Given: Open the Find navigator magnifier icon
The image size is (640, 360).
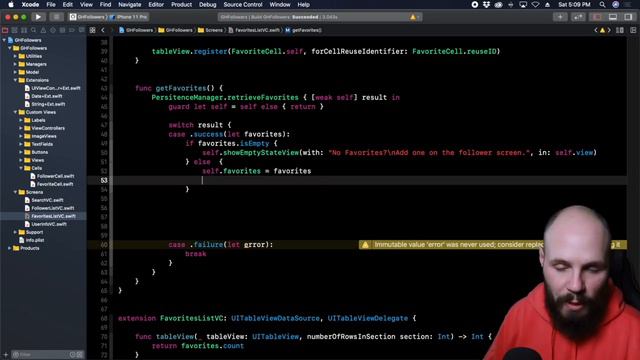Looking at the screenshot, I should pos(33,30).
